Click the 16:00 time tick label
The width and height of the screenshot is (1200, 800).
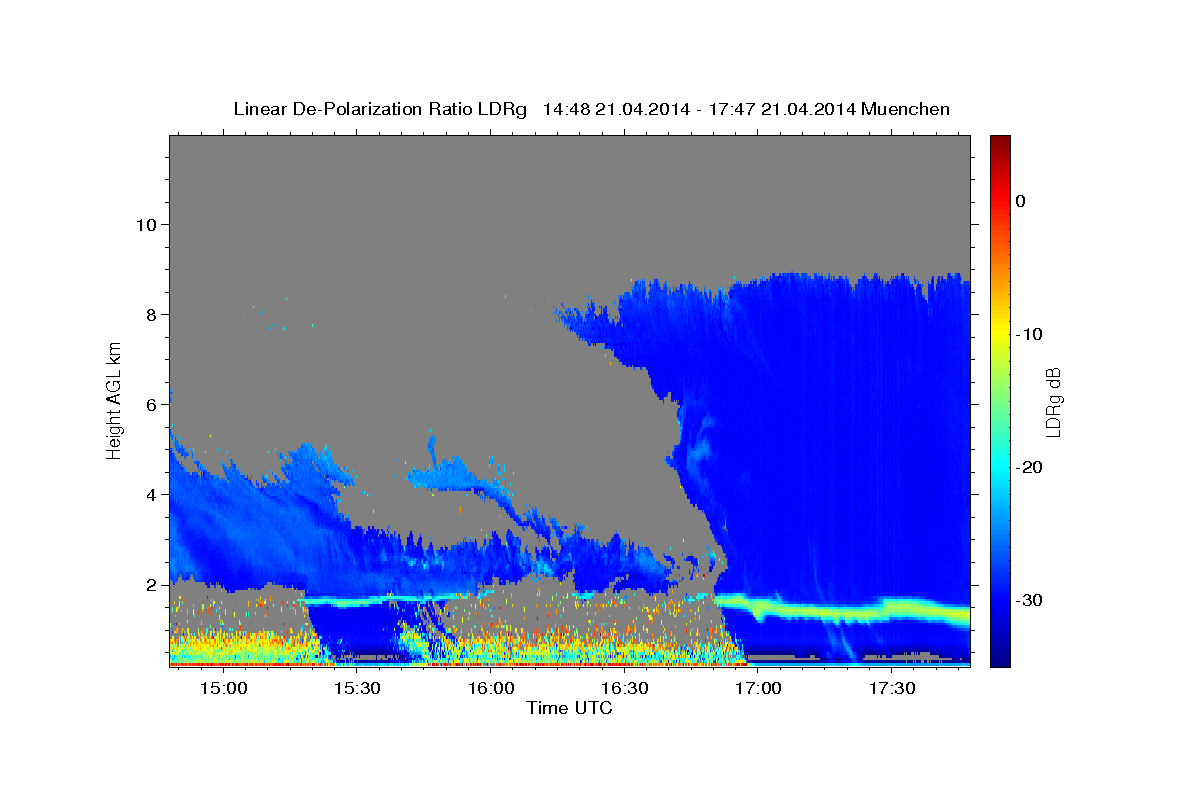tap(491, 689)
